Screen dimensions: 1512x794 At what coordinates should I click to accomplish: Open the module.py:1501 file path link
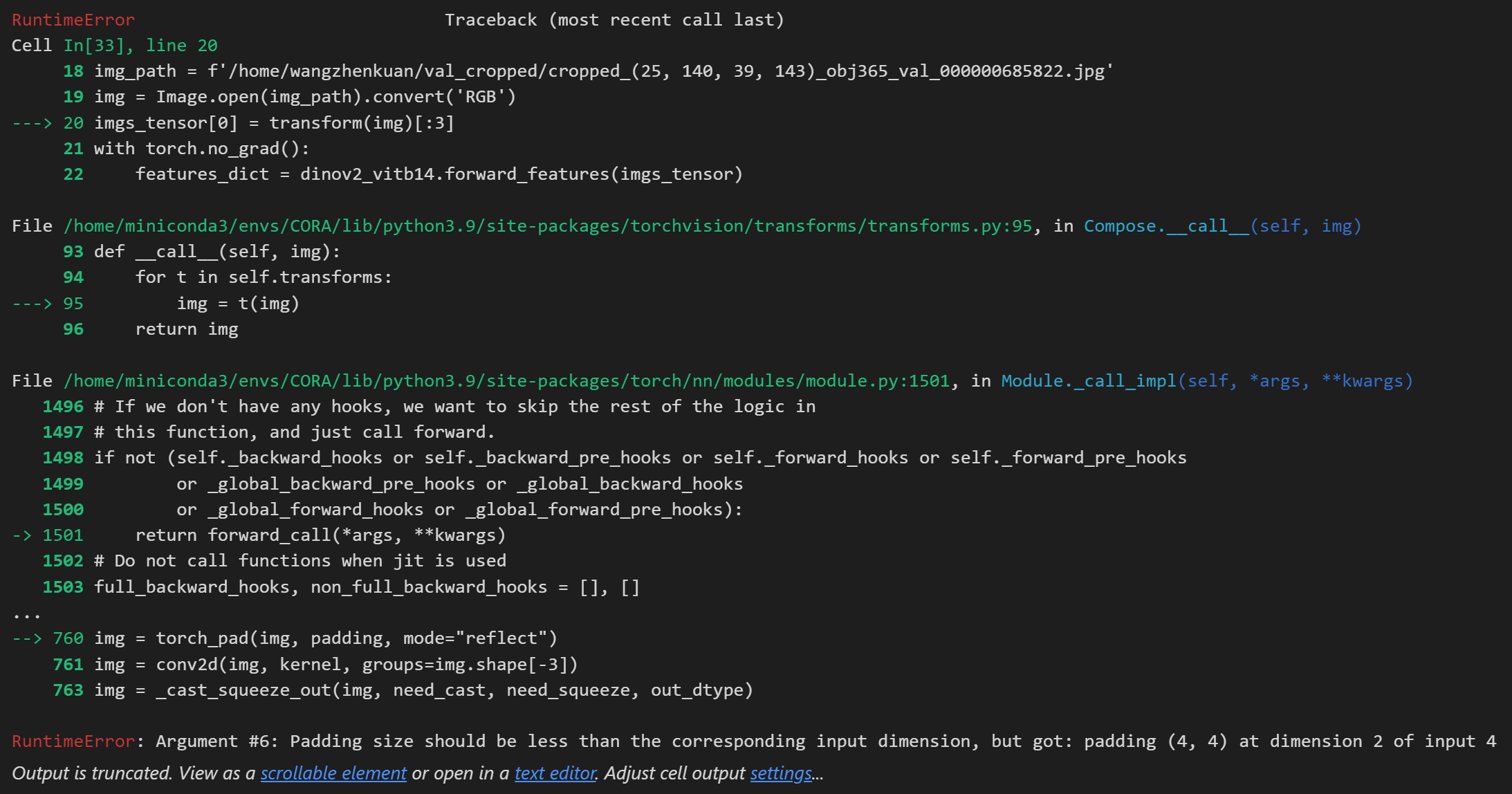pyautogui.click(x=506, y=381)
